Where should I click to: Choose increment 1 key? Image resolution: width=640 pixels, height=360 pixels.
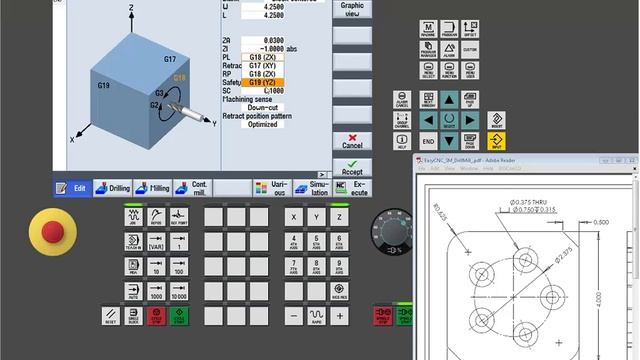179,242
